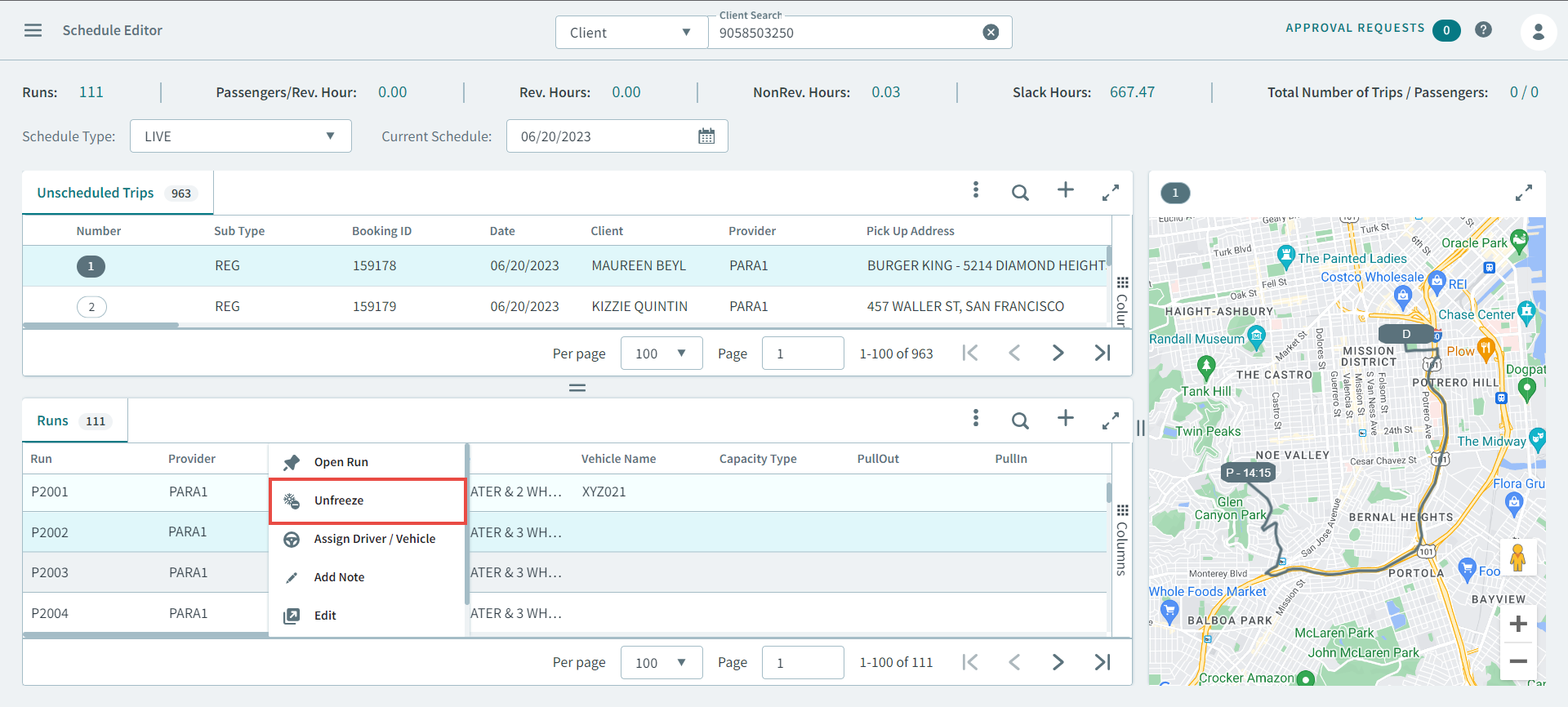Screen dimensions: 1568x707
Task: Open Runs panel more options menu
Action: pos(975,418)
